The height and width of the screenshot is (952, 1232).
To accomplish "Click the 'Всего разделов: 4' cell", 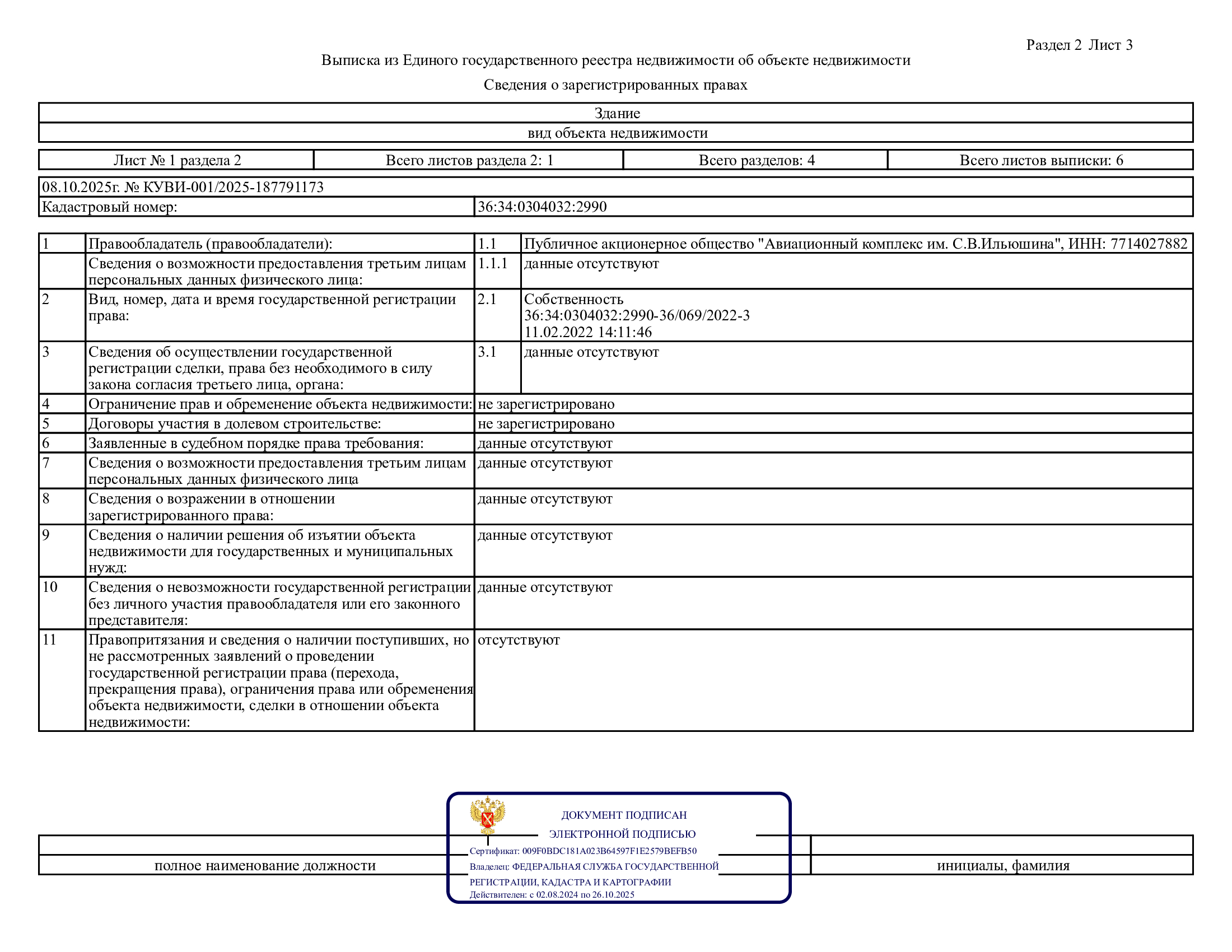I will 756,160.
